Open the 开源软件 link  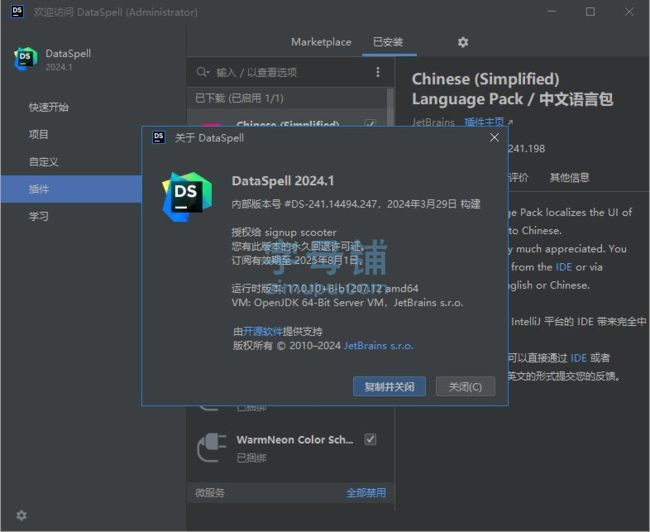(262, 331)
